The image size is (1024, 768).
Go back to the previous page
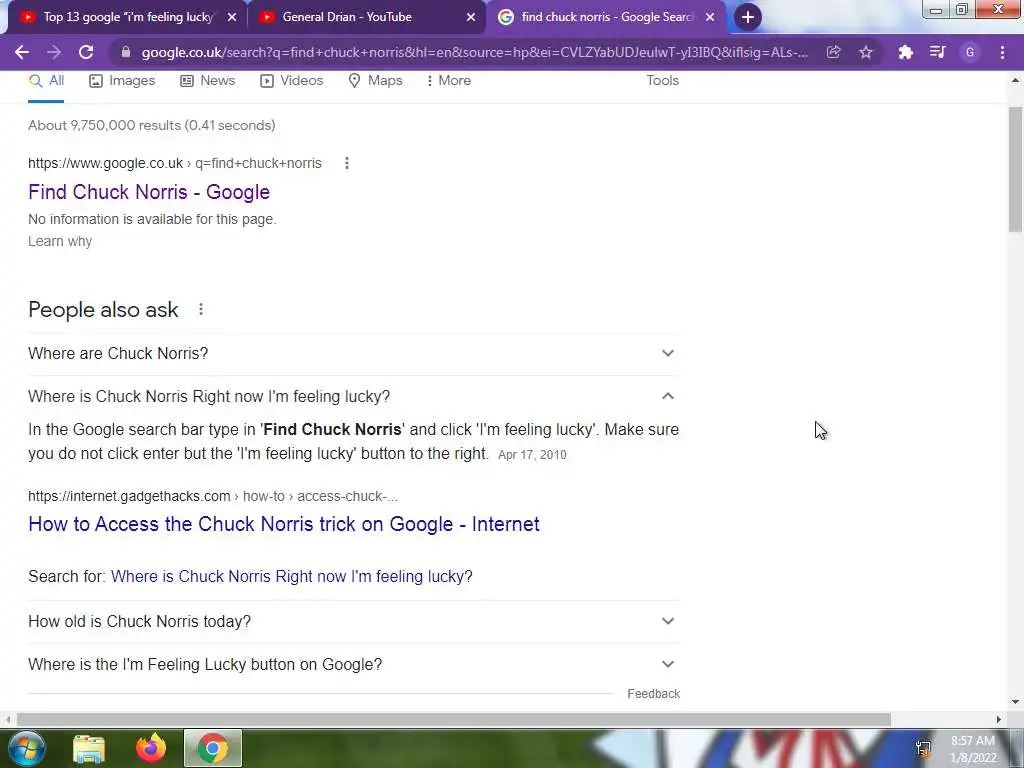pyautogui.click(x=22, y=52)
